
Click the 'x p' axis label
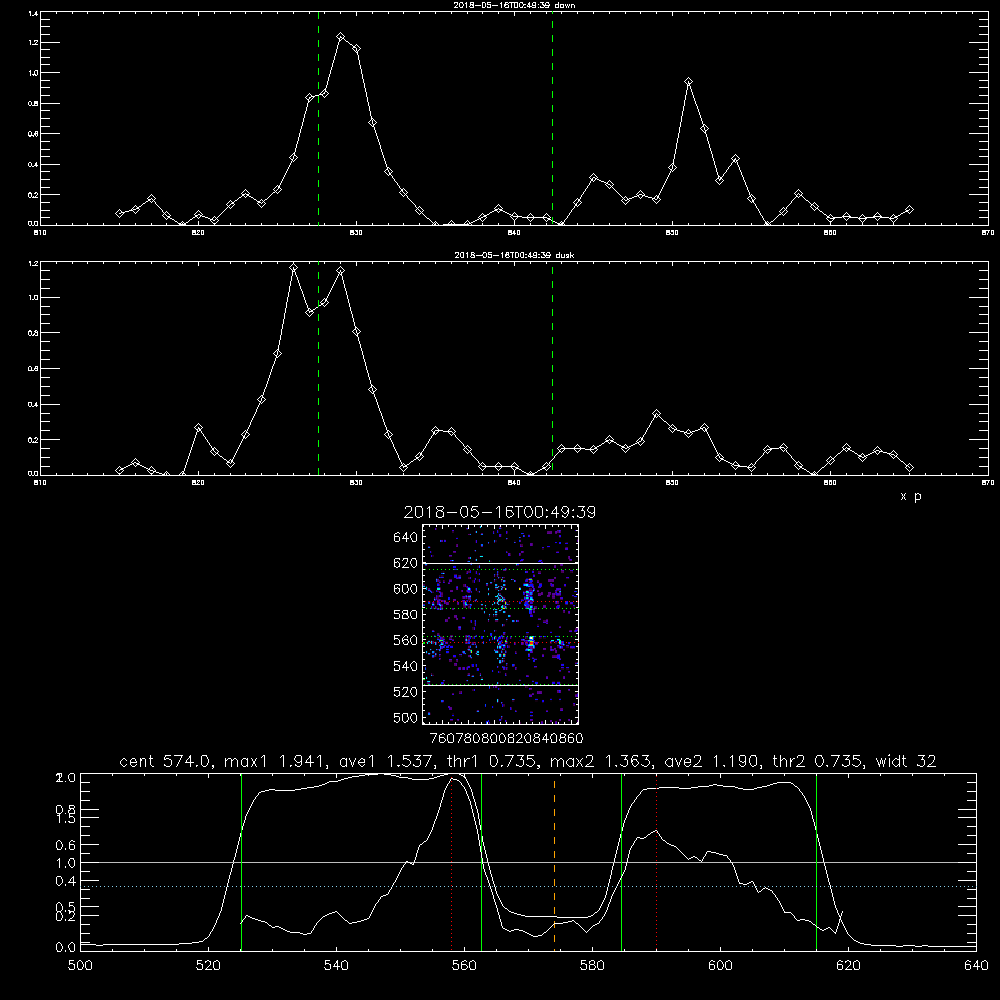pos(911,496)
